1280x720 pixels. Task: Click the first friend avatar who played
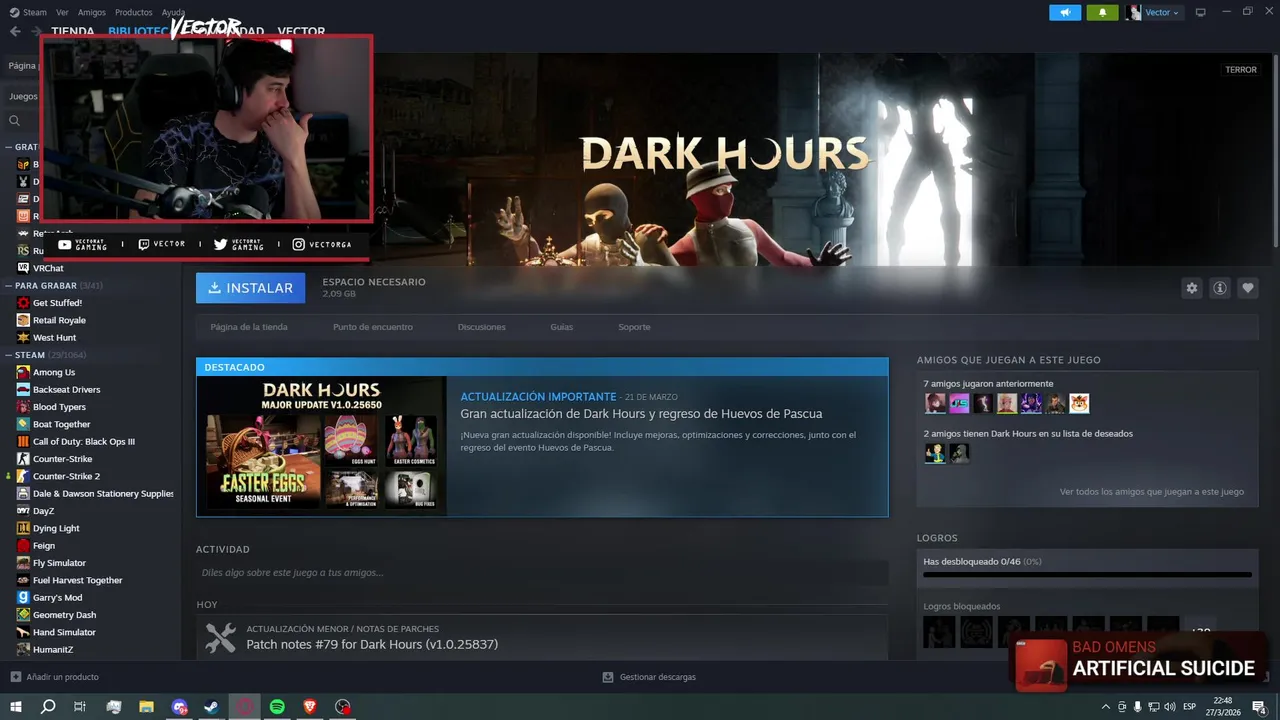click(935, 403)
